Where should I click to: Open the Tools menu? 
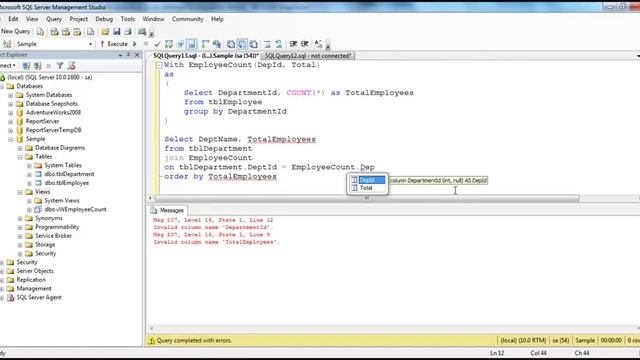127,19
